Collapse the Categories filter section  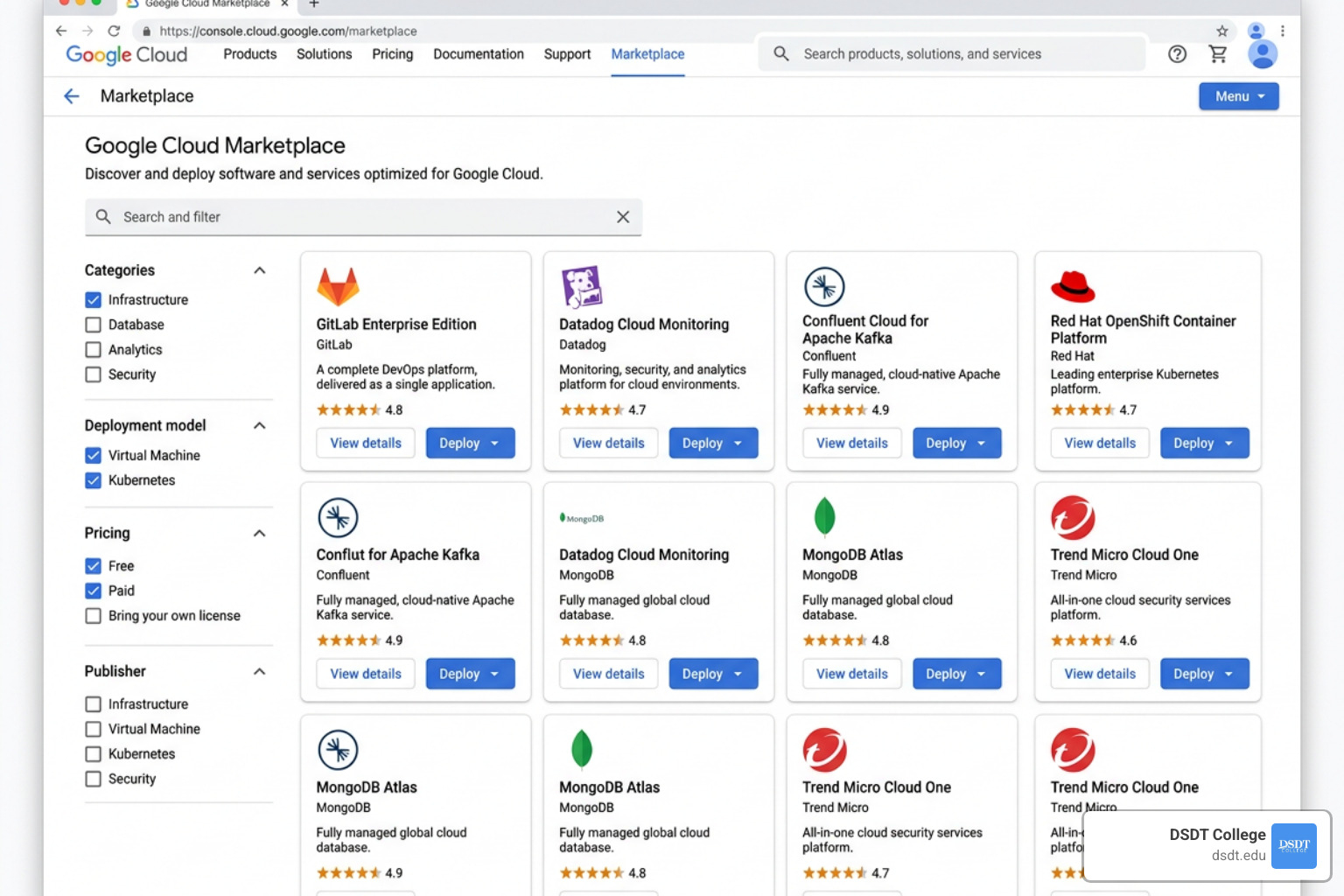click(259, 270)
